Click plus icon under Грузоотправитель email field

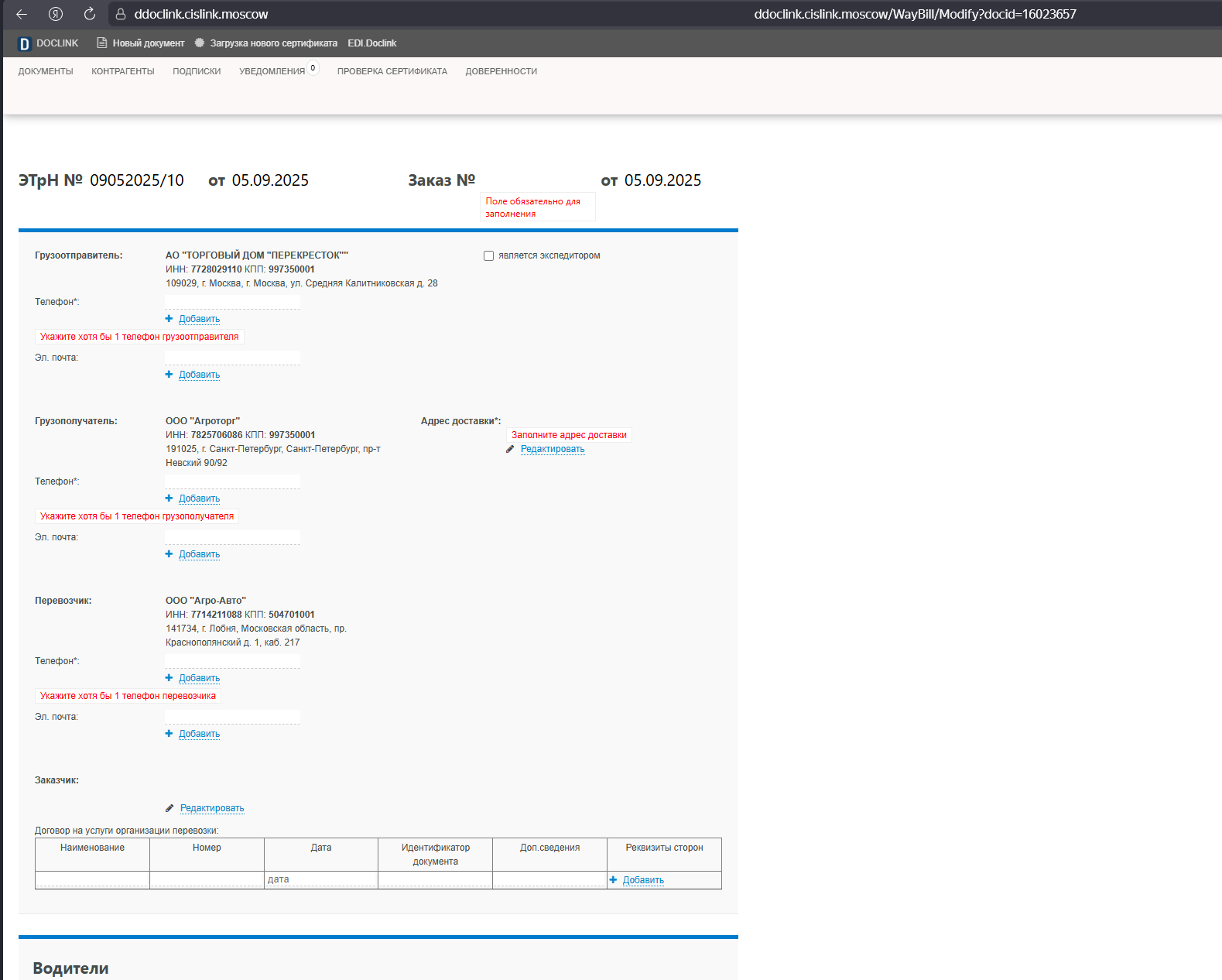click(169, 375)
